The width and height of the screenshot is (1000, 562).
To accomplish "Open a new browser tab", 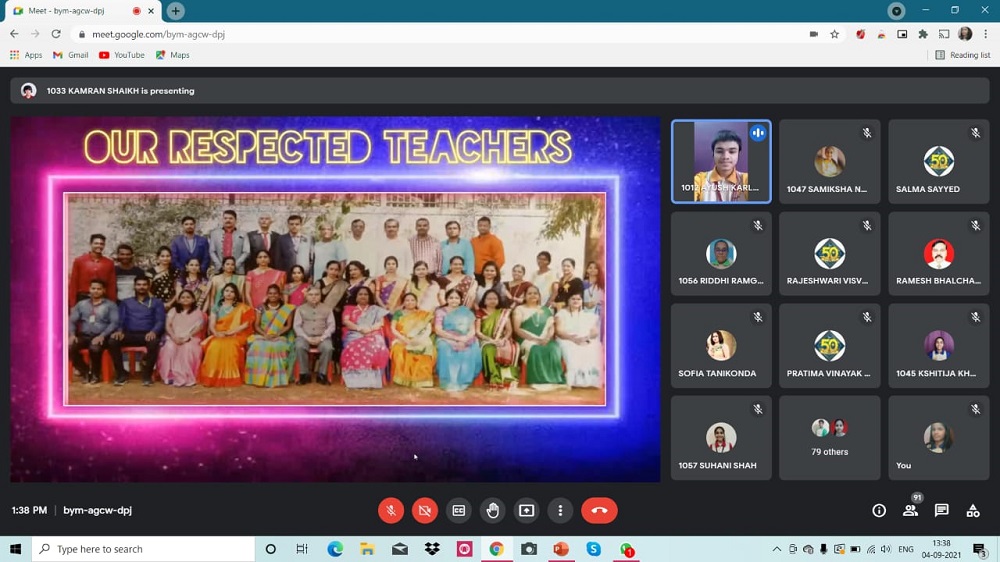I will (x=176, y=11).
